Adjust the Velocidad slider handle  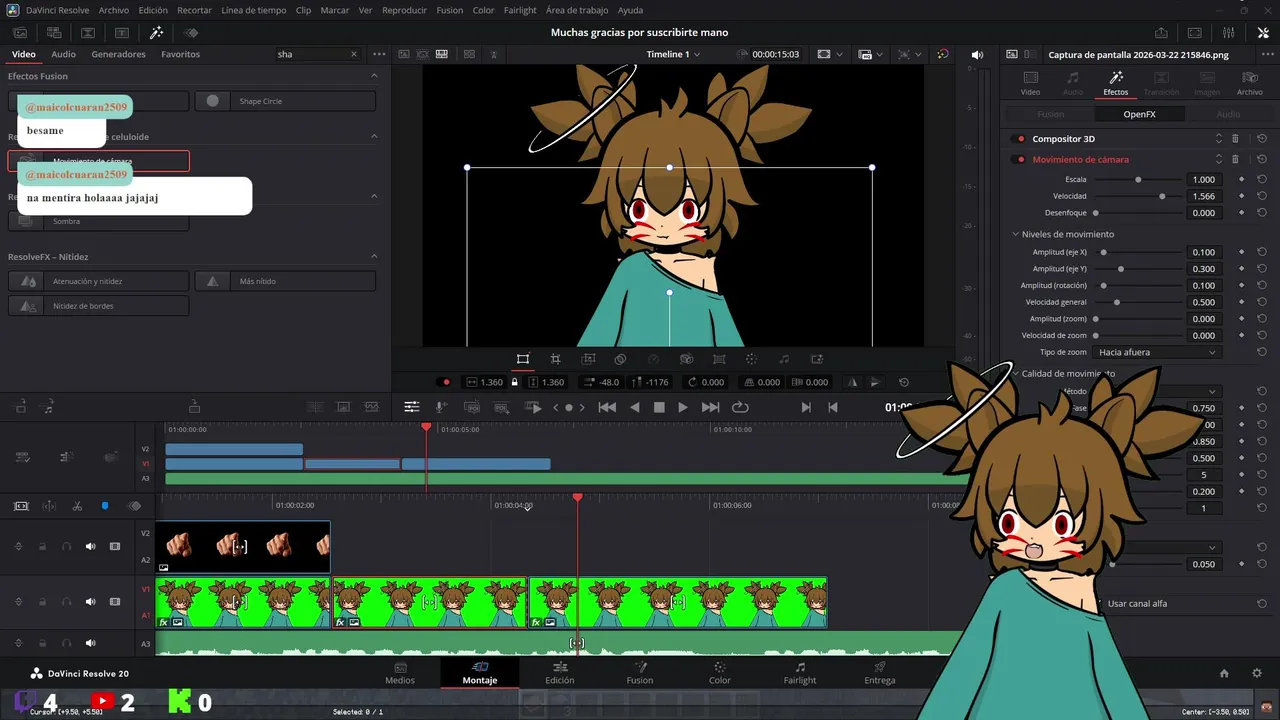[x=1162, y=196]
